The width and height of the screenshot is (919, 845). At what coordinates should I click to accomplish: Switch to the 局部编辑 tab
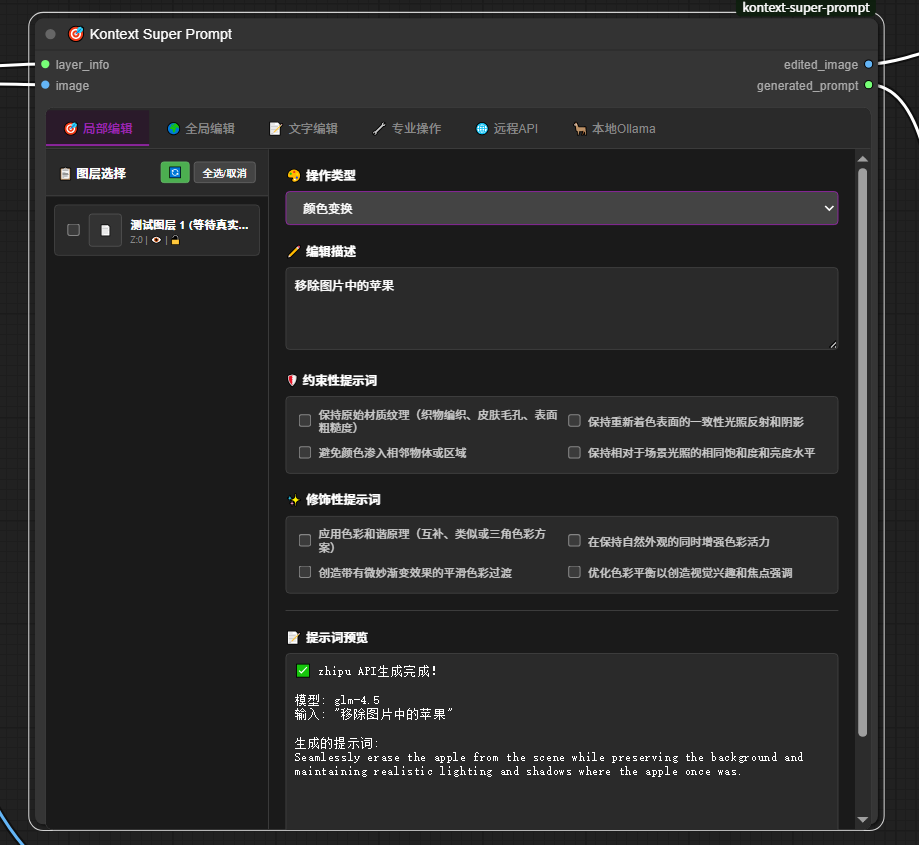pos(98,128)
